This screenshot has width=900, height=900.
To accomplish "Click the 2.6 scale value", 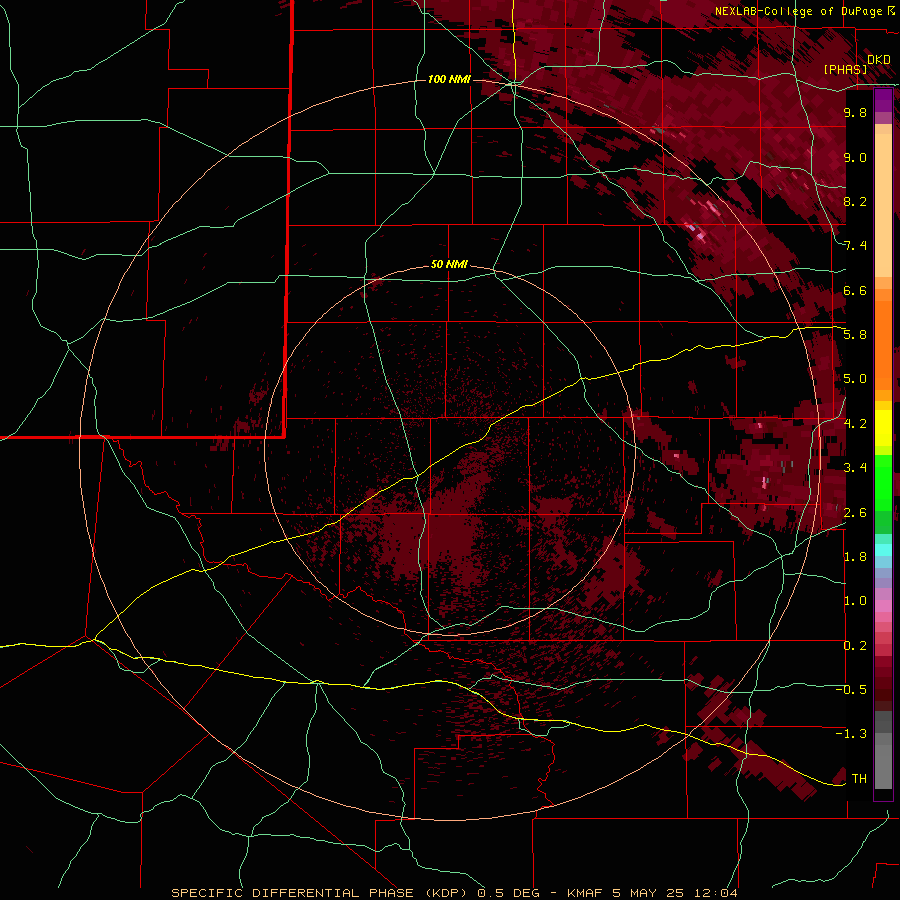I will (x=855, y=512).
